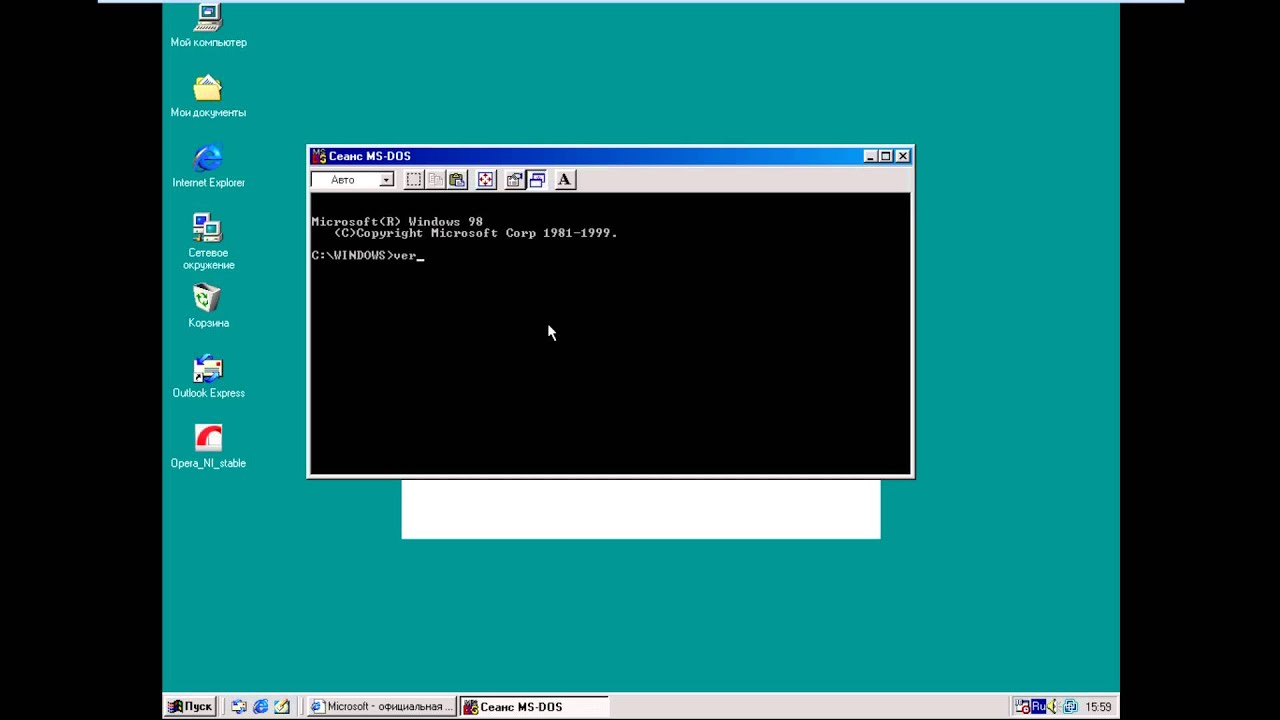The image size is (1280, 720).
Task: Minimize the Сеанс MS-DOS window
Action: tap(870, 156)
